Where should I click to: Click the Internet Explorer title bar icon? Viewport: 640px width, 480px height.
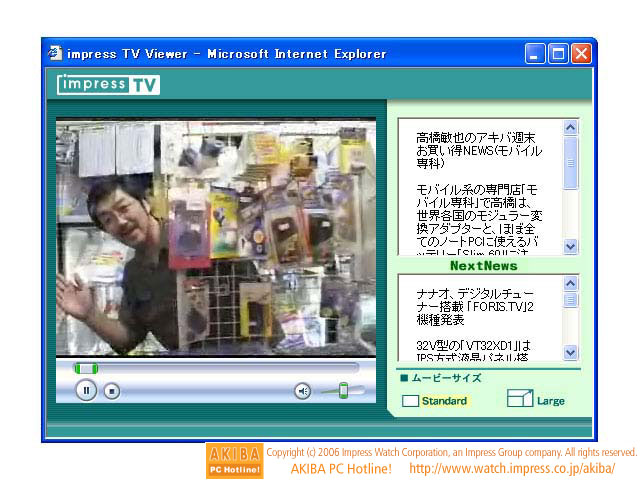56,53
